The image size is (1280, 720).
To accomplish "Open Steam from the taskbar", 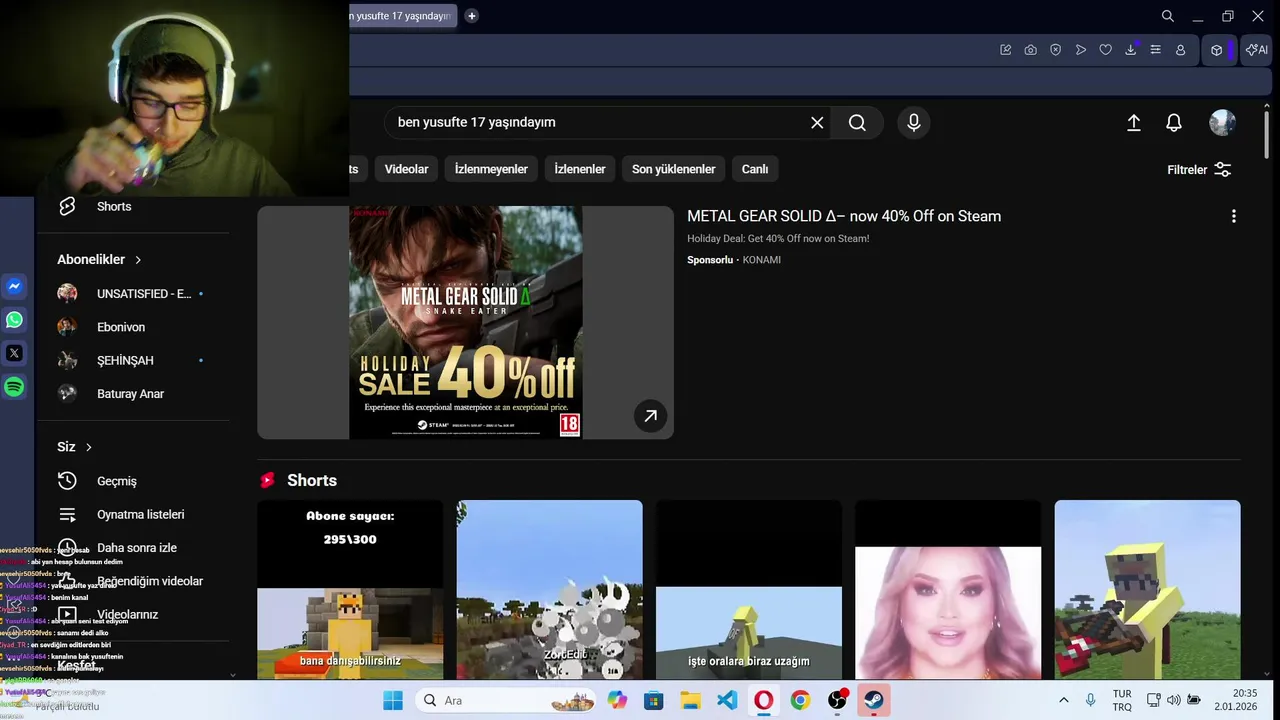I will (x=874, y=700).
